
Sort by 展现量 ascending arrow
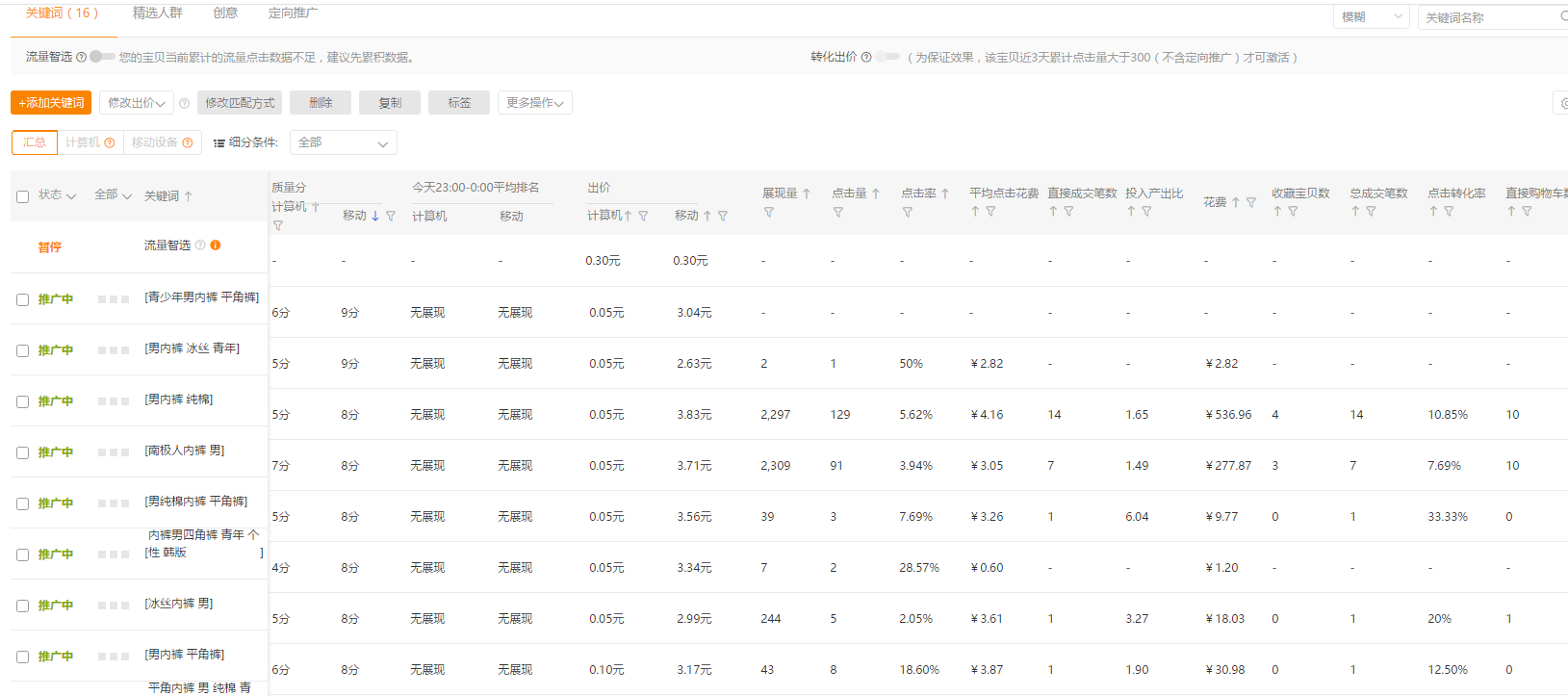[807, 193]
